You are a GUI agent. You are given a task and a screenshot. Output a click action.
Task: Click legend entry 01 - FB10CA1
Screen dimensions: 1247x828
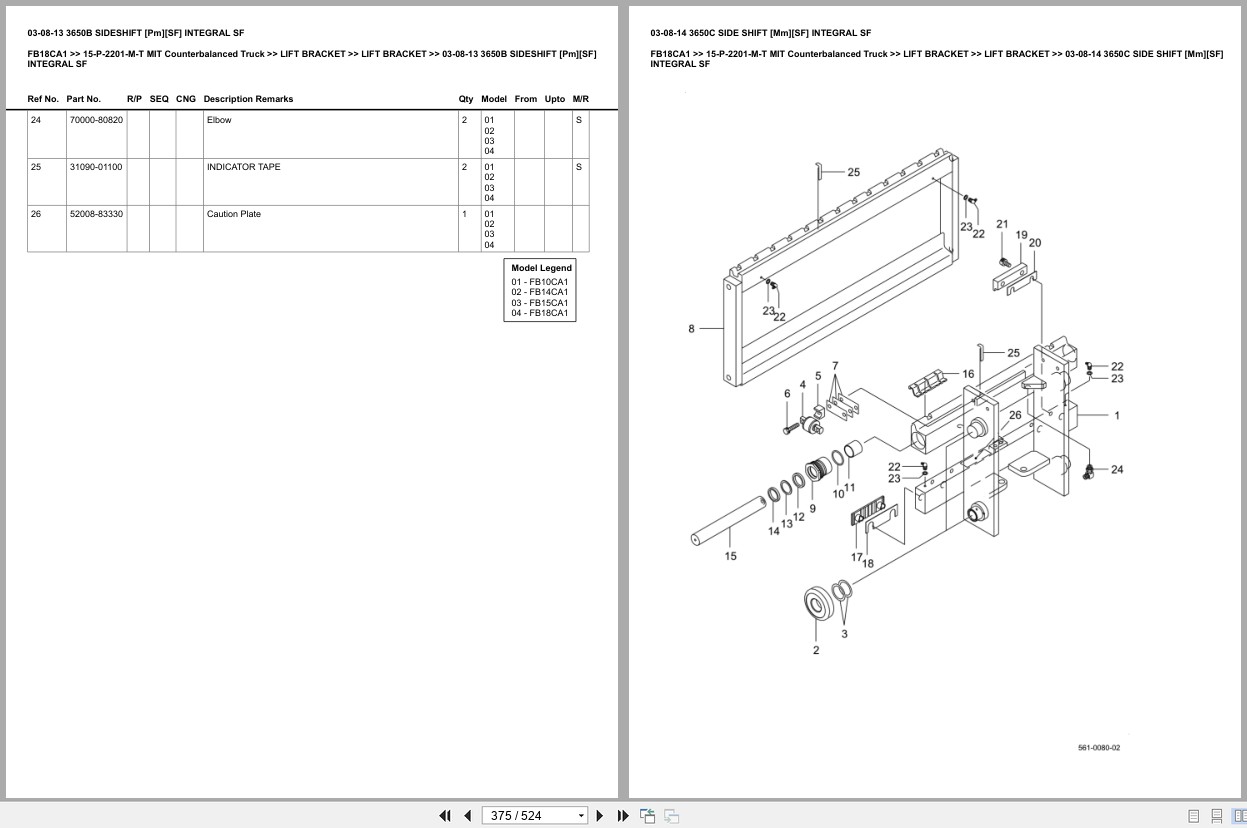pos(540,282)
